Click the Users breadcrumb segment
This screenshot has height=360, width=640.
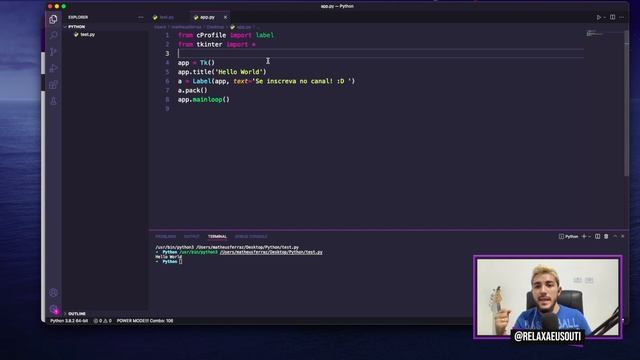click(x=160, y=27)
